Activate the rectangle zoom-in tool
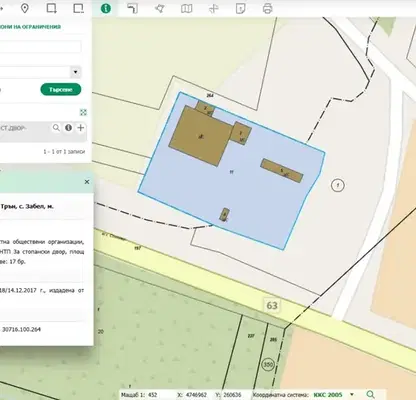Image resolution: width=416 pixels, height=400 pixels. pos(51,8)
